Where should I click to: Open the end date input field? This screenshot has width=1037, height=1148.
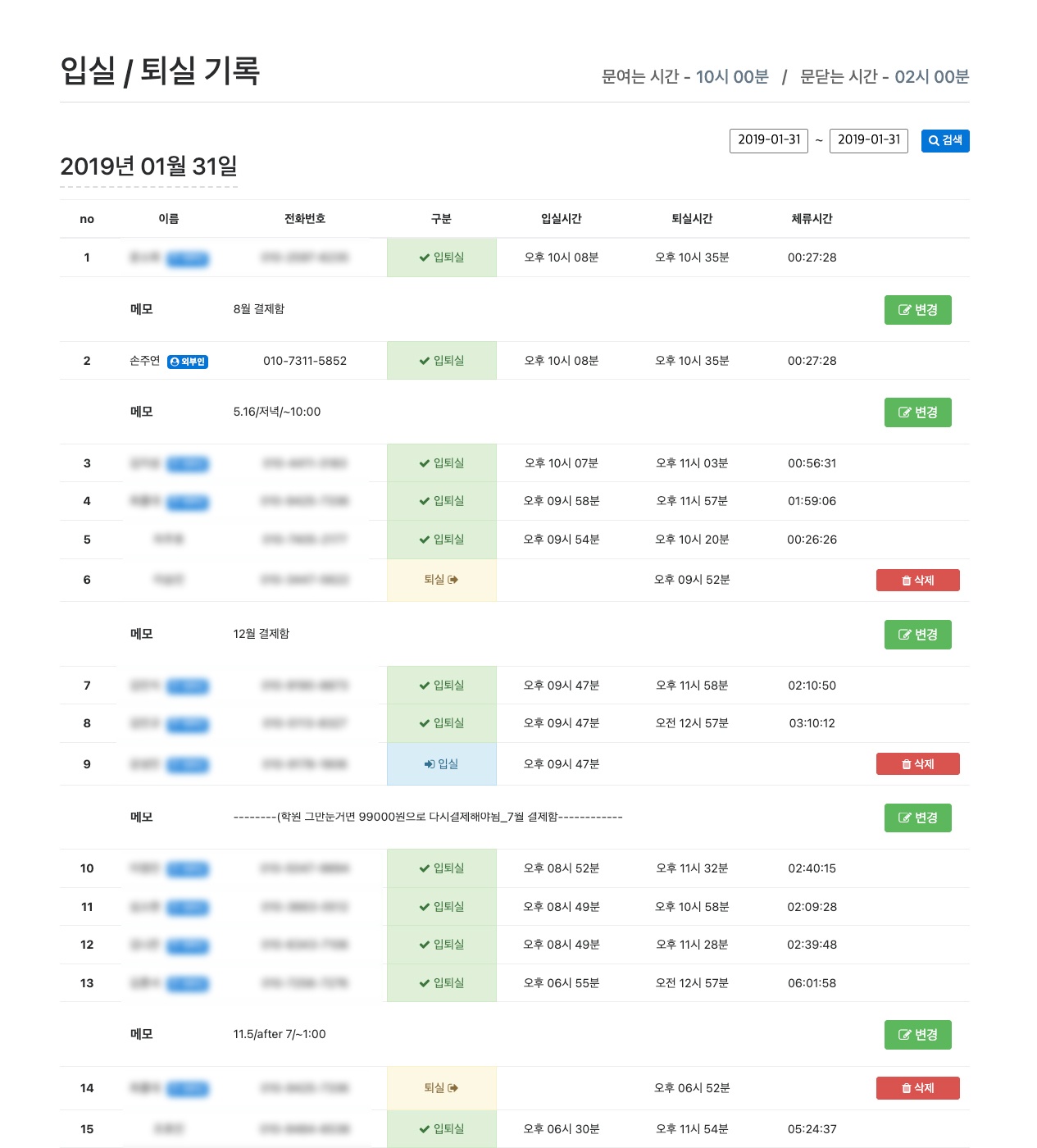[868, 140]
